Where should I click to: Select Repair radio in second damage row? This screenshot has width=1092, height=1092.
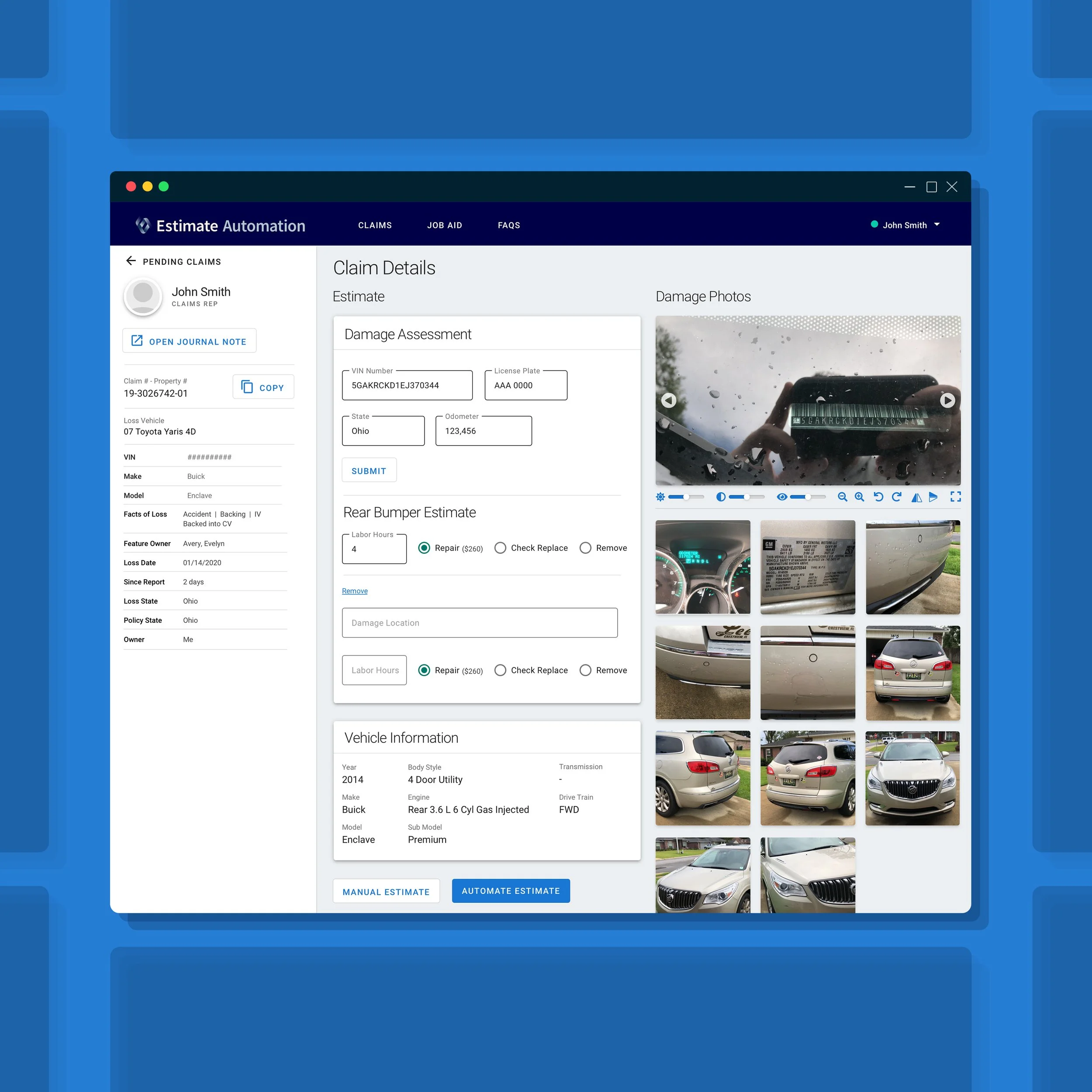[x=424, y=670]
